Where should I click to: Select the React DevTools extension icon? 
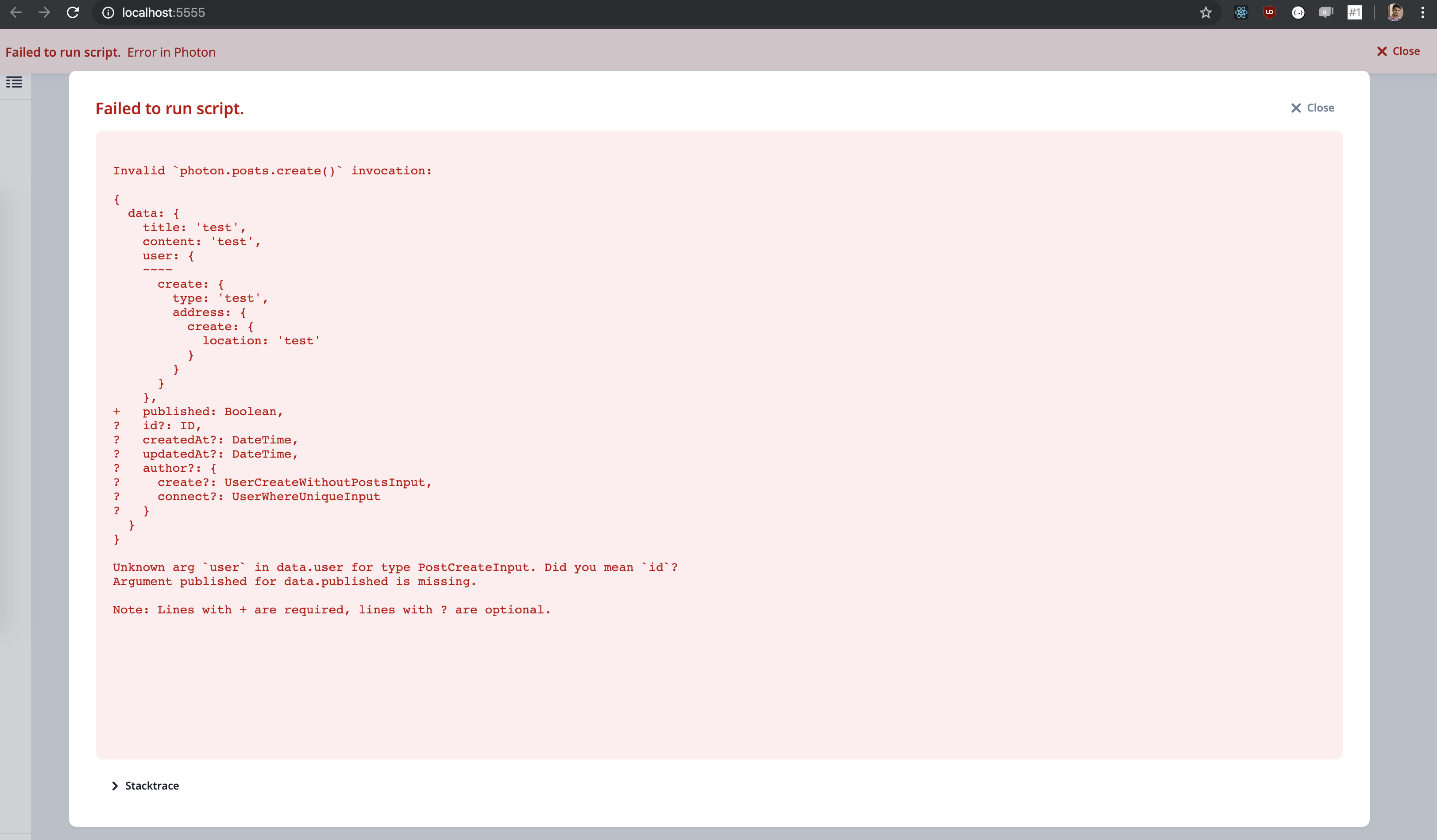pos(1241,12)
